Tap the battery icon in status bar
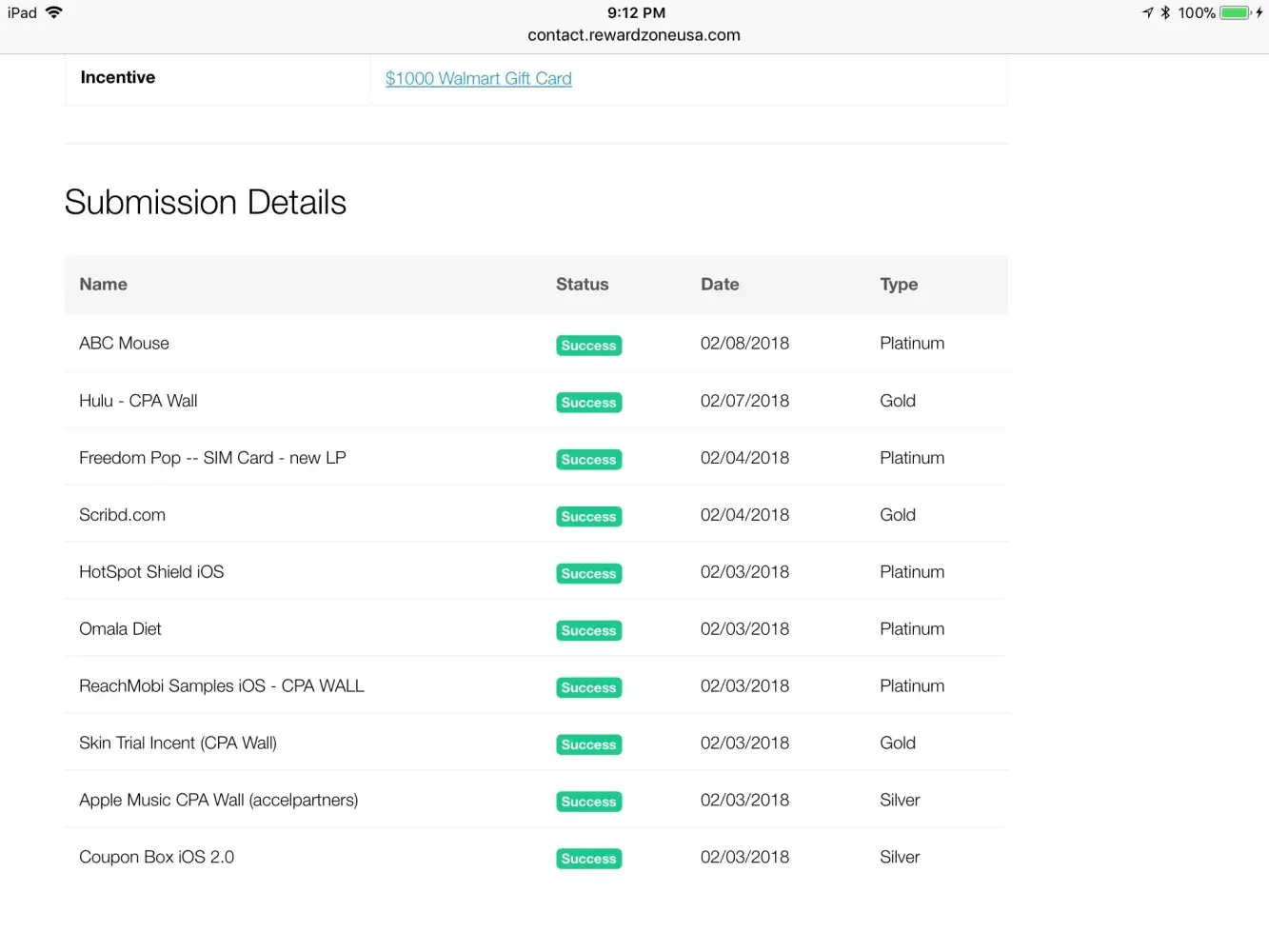The image size is (1269, 952). coord(1235,12)
